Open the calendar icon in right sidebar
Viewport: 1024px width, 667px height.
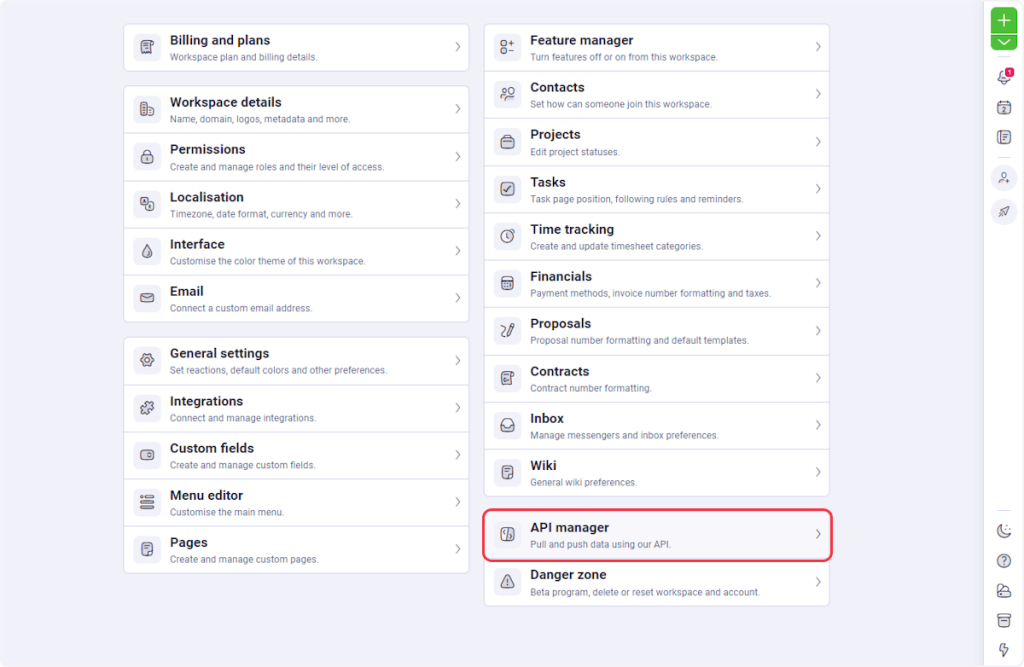coord(1004,108)
